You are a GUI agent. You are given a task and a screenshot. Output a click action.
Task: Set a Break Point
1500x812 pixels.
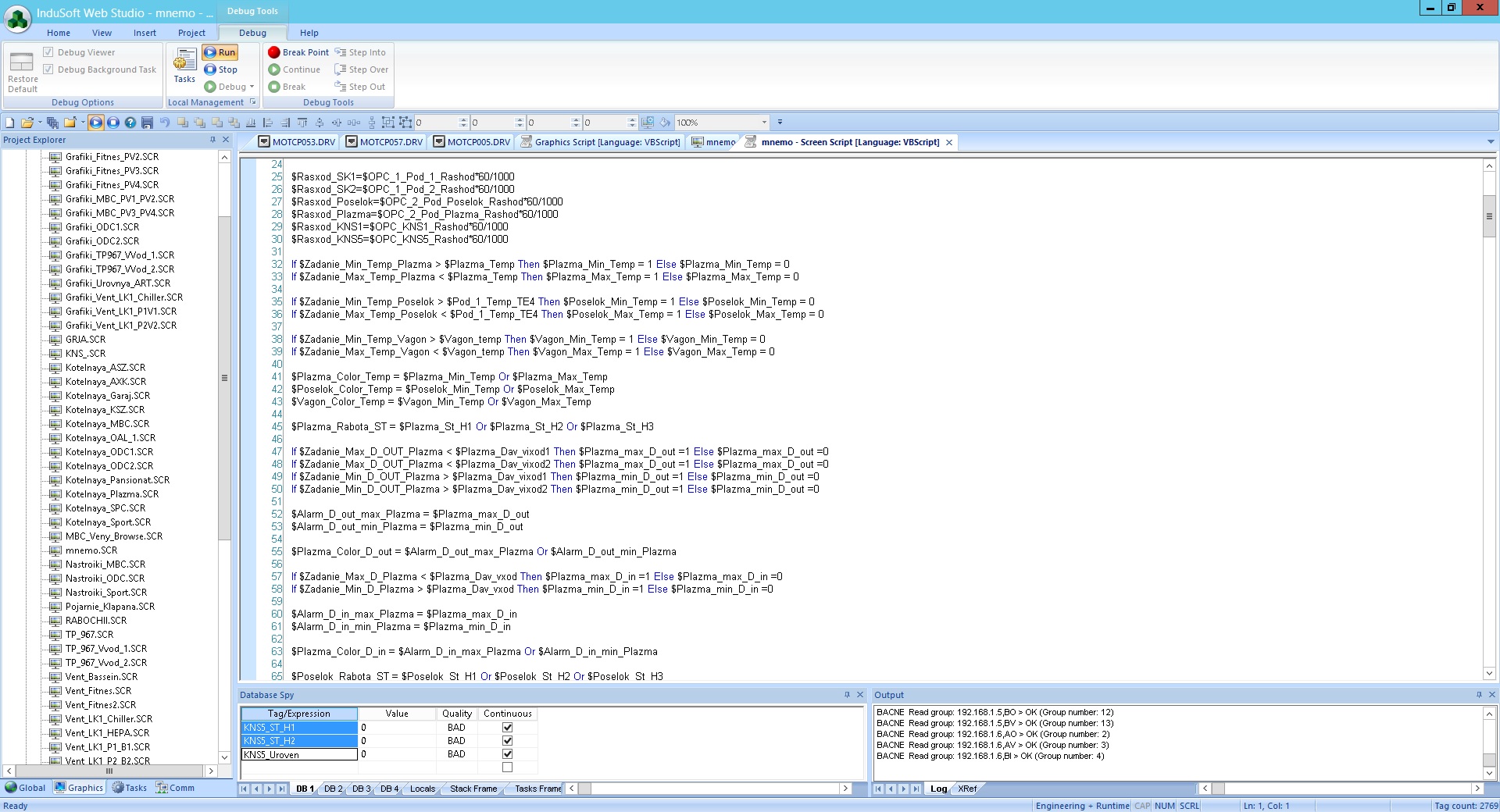pyautogui.click(x=298, y=52)
